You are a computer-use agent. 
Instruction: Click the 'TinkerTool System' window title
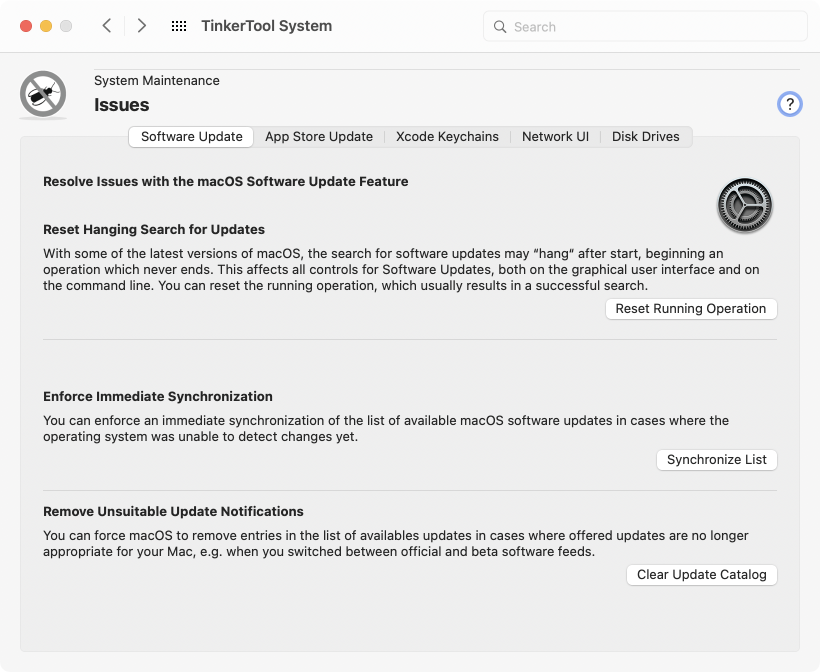coord(267,26)
